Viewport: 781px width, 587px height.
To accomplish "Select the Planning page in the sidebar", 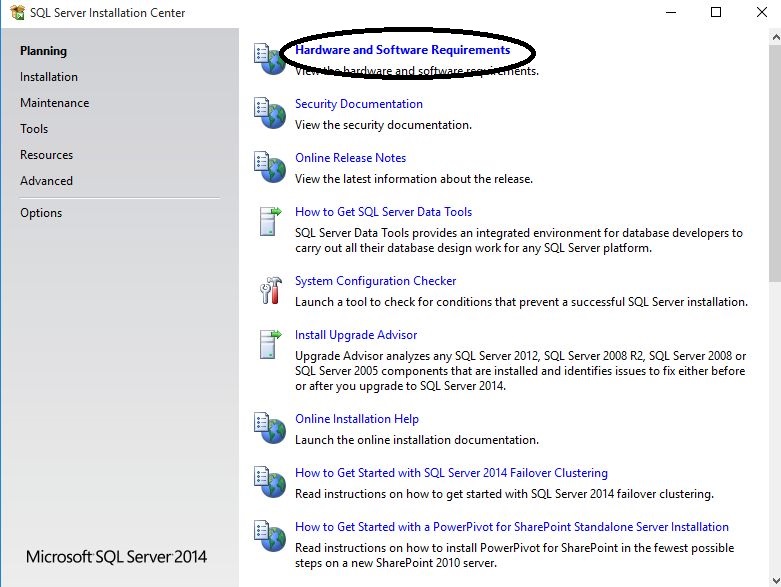I will coord(43,51).
